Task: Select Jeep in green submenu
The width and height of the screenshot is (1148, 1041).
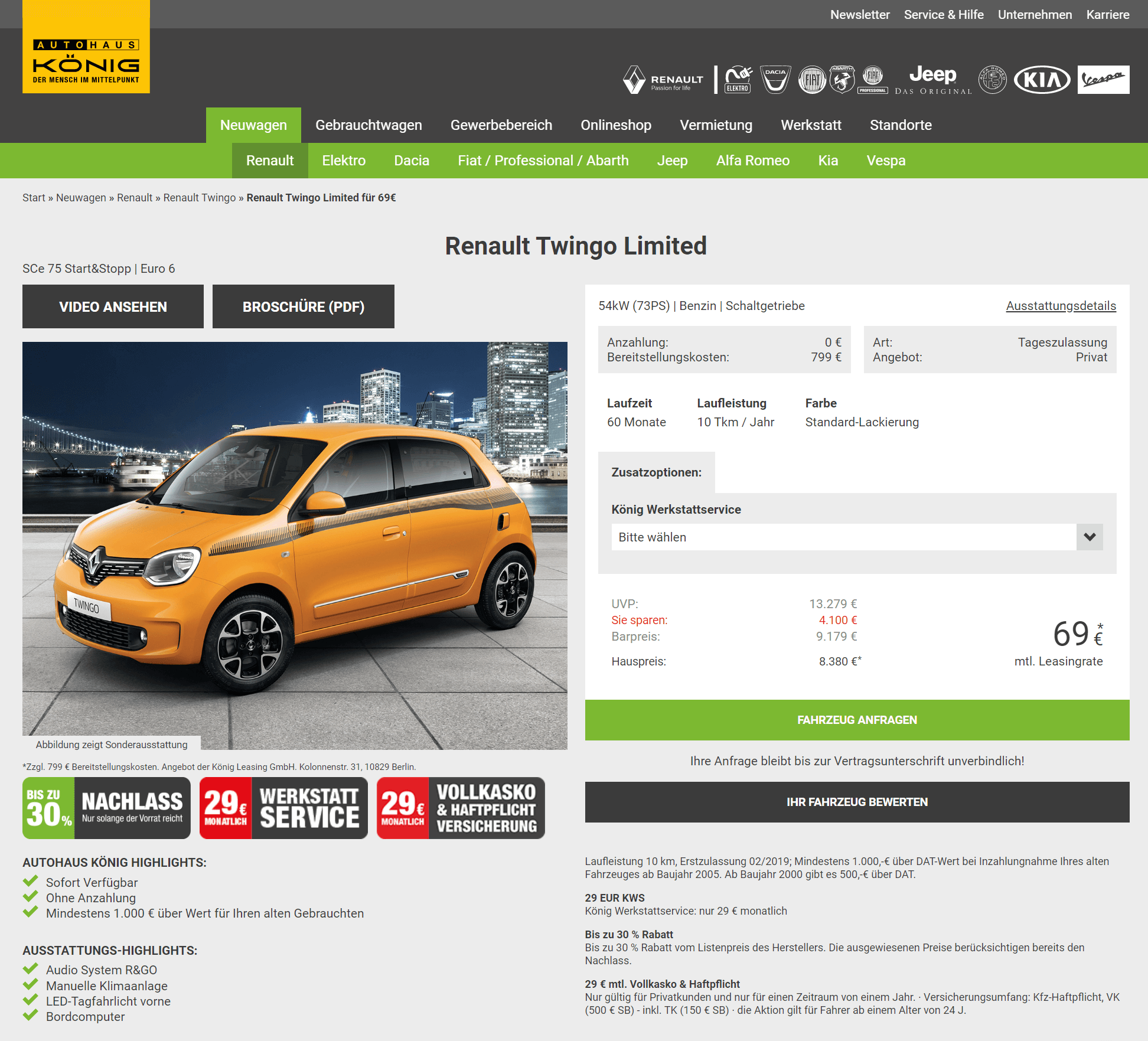Action: coord(672,161)
